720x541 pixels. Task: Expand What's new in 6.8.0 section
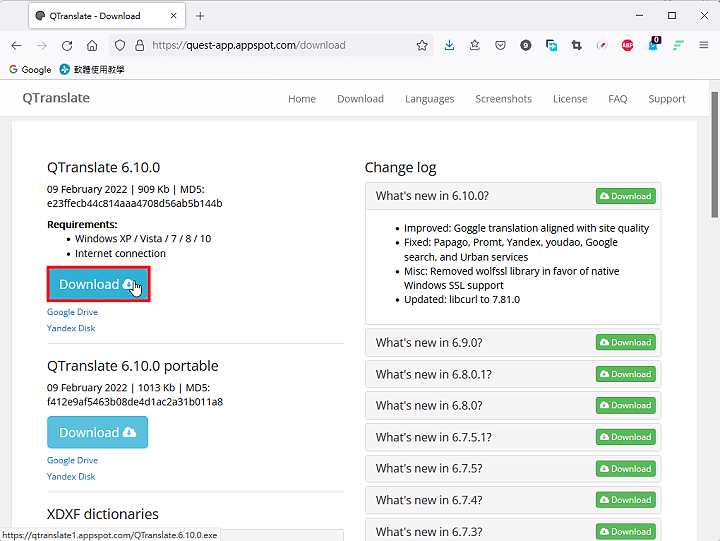click(429, 406)
